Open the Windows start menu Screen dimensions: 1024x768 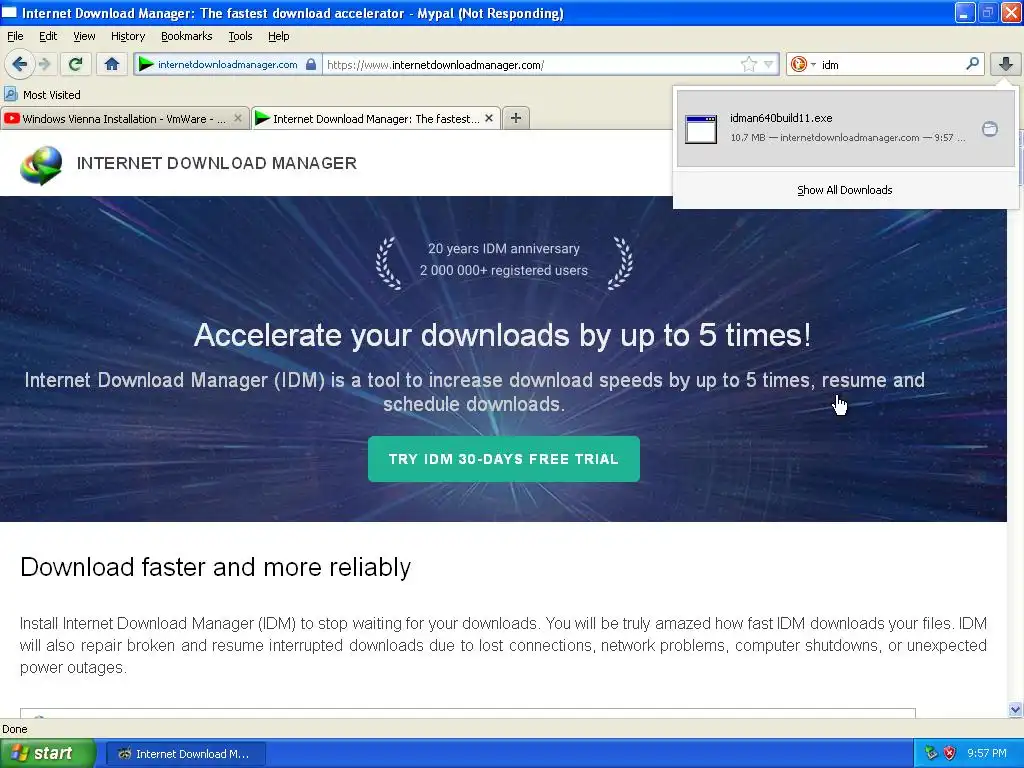[x=48, y=754]
